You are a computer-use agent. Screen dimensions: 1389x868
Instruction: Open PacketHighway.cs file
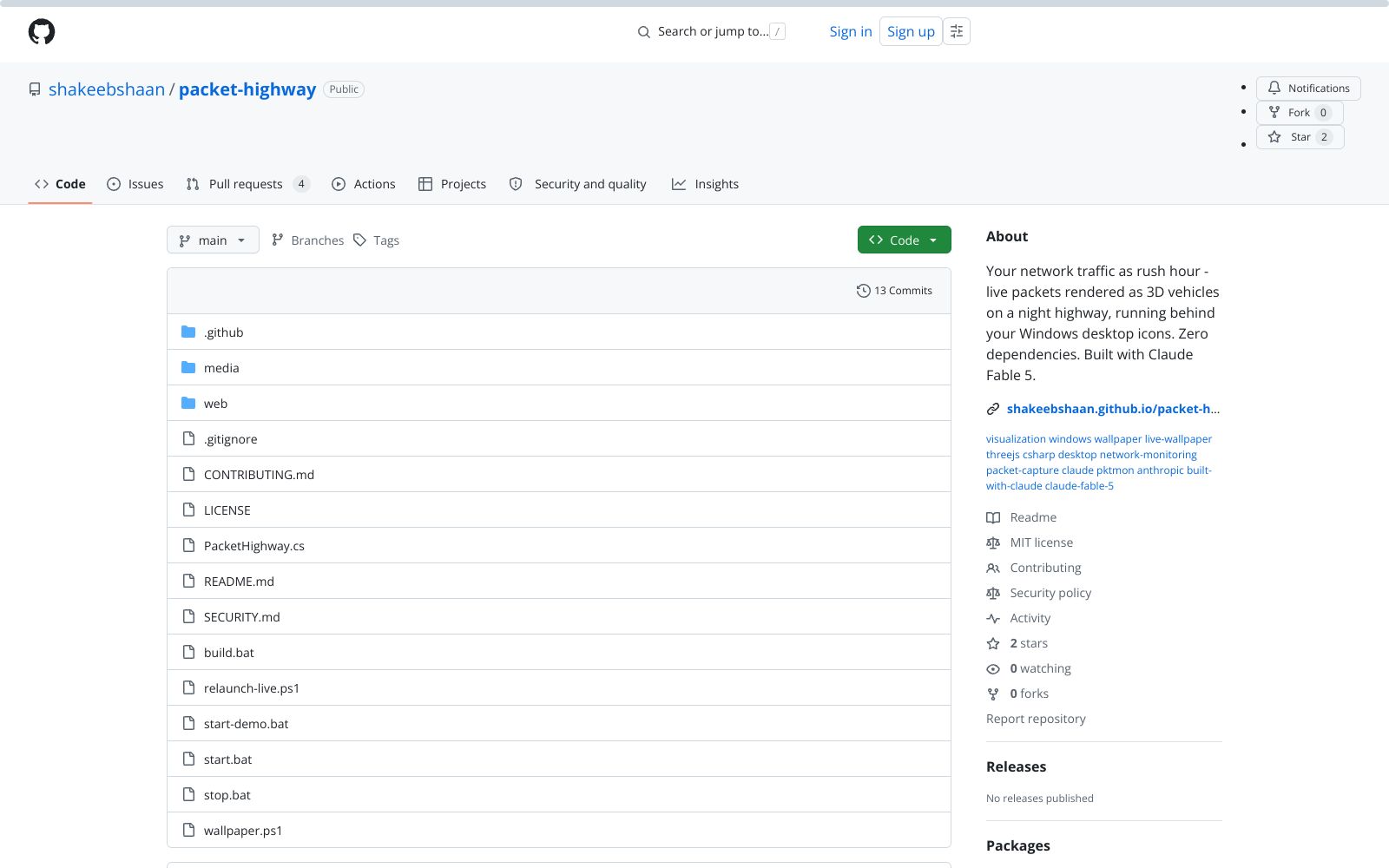click(x=254, y=546)
